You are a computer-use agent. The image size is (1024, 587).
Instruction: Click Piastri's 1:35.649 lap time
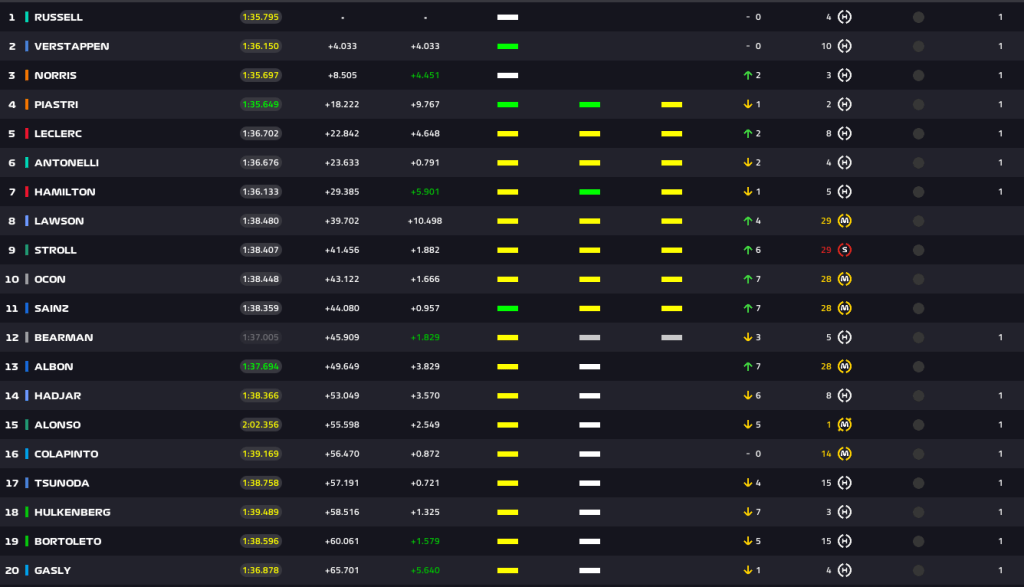[x=261, y=104]
